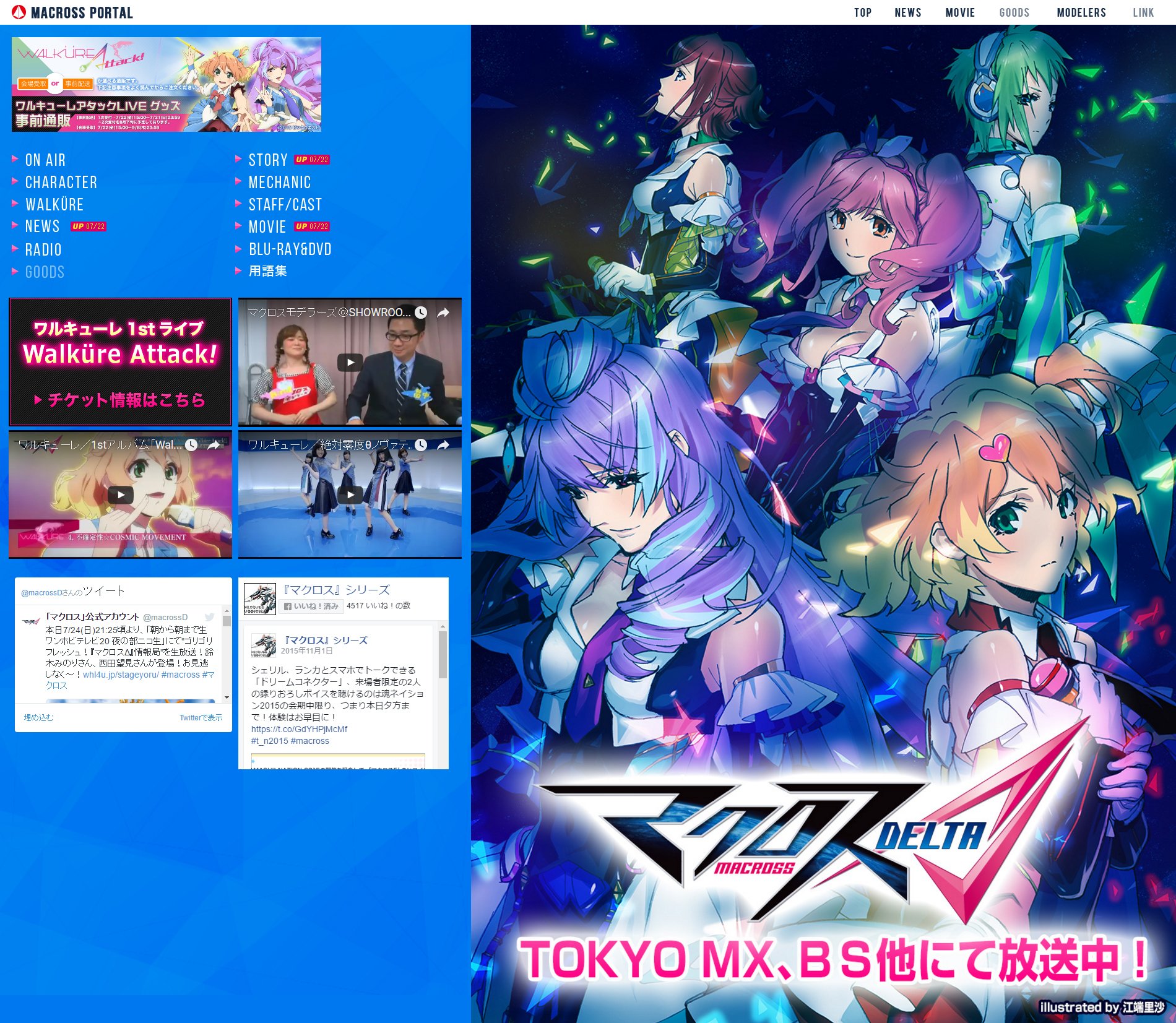Open the GOODS page from side menu
The height and width of the screenshot is (1023, 1176).
[x=45, y=272]
